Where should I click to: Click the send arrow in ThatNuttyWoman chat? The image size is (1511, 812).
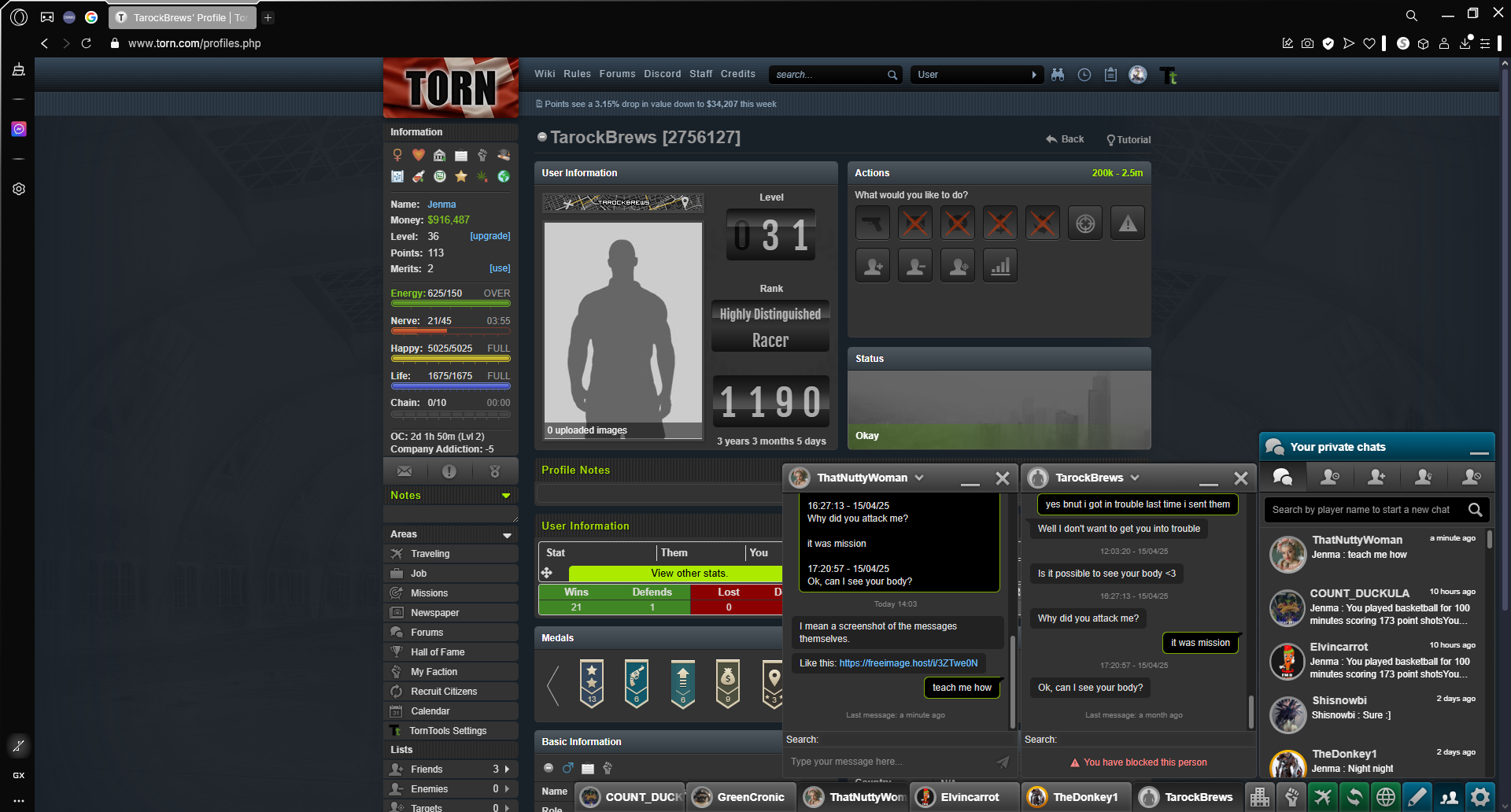click(1003, 762)
